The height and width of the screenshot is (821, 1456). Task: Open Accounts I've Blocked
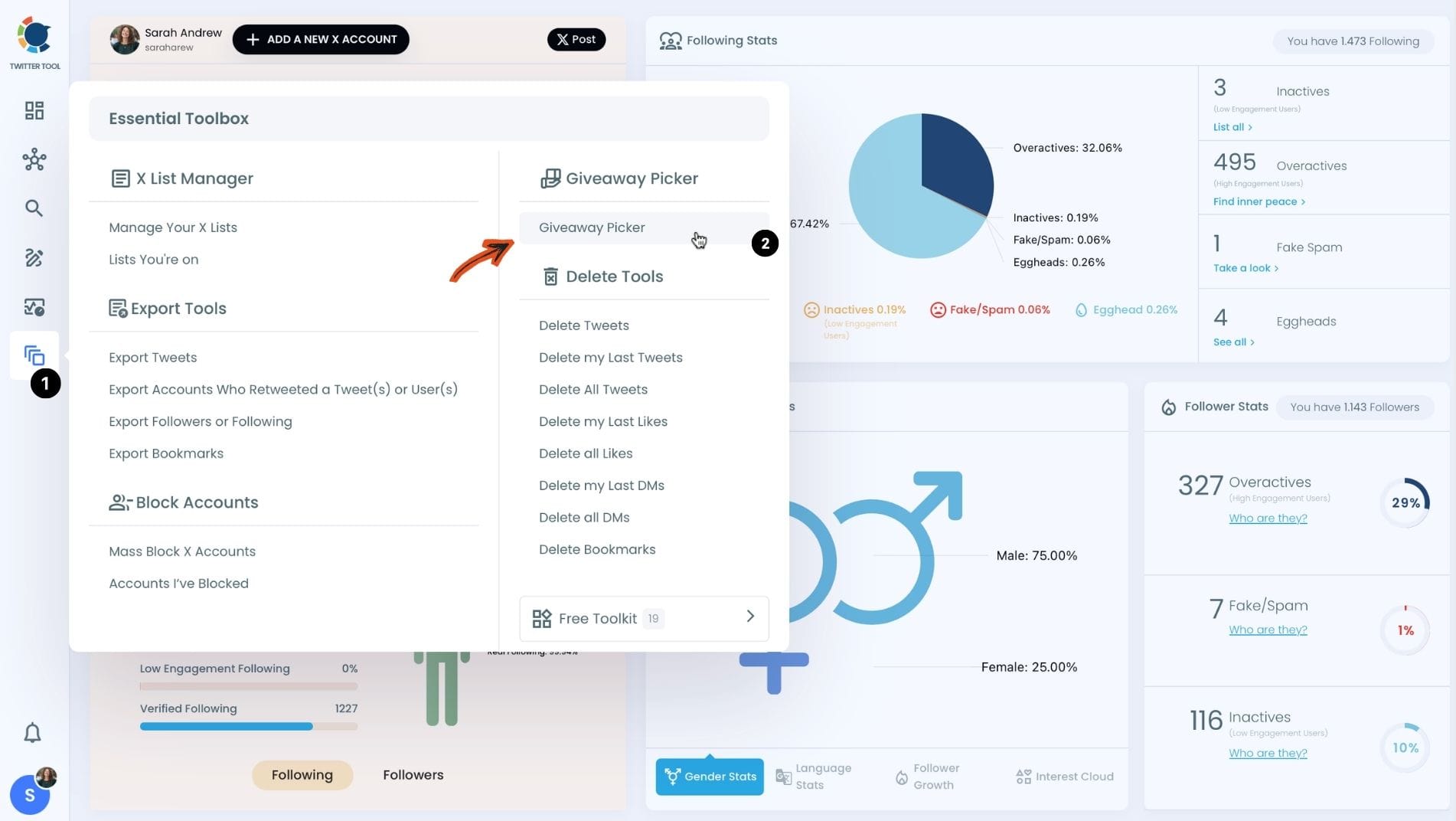point(178,584)
